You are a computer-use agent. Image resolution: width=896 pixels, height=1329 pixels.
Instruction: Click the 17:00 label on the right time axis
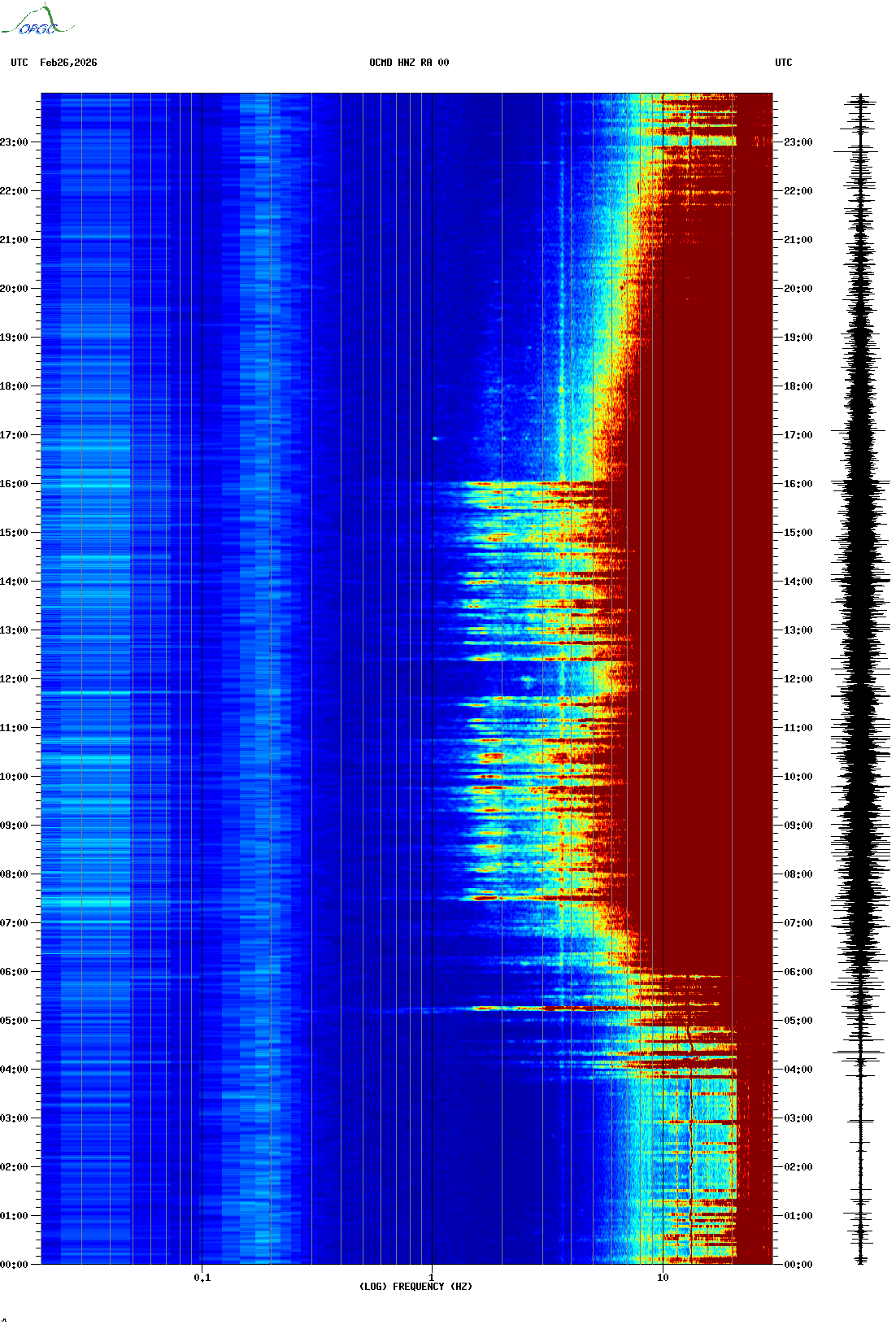[x=798, y=435]
